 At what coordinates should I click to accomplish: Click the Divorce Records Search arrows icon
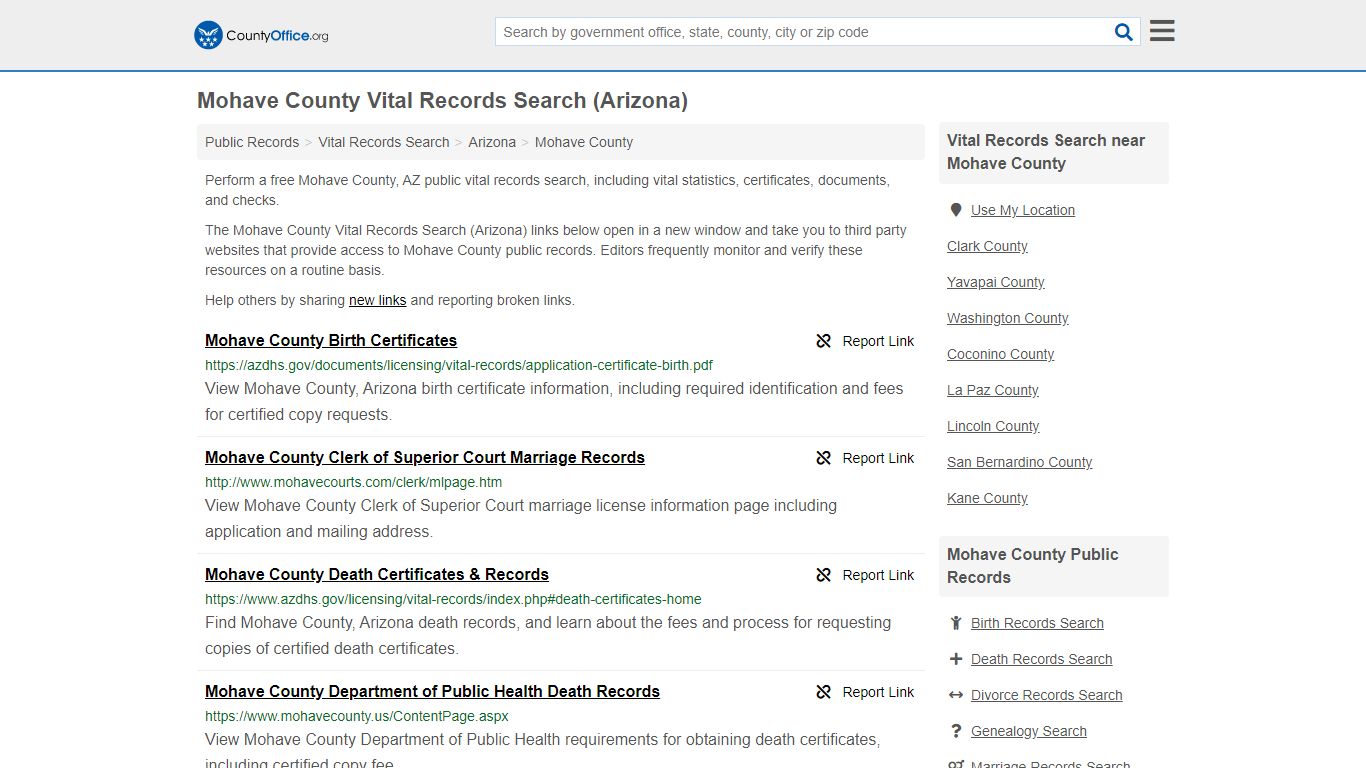[956, 695]
